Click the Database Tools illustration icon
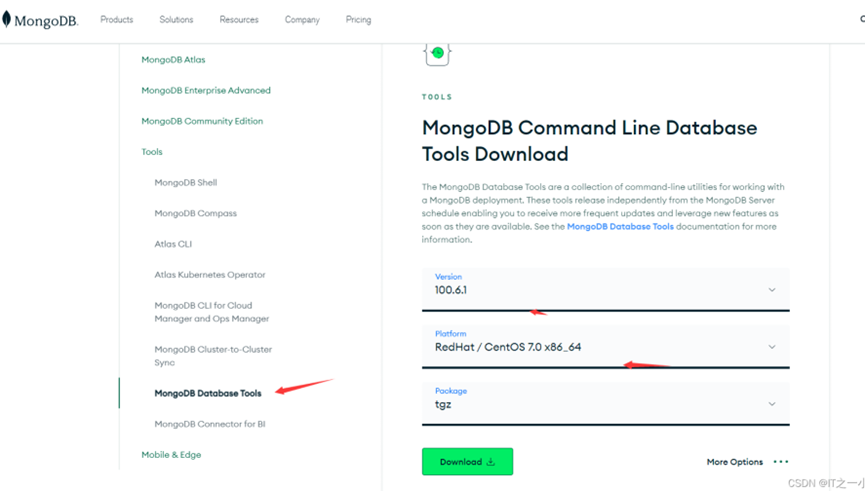 (x=437, y=54)
